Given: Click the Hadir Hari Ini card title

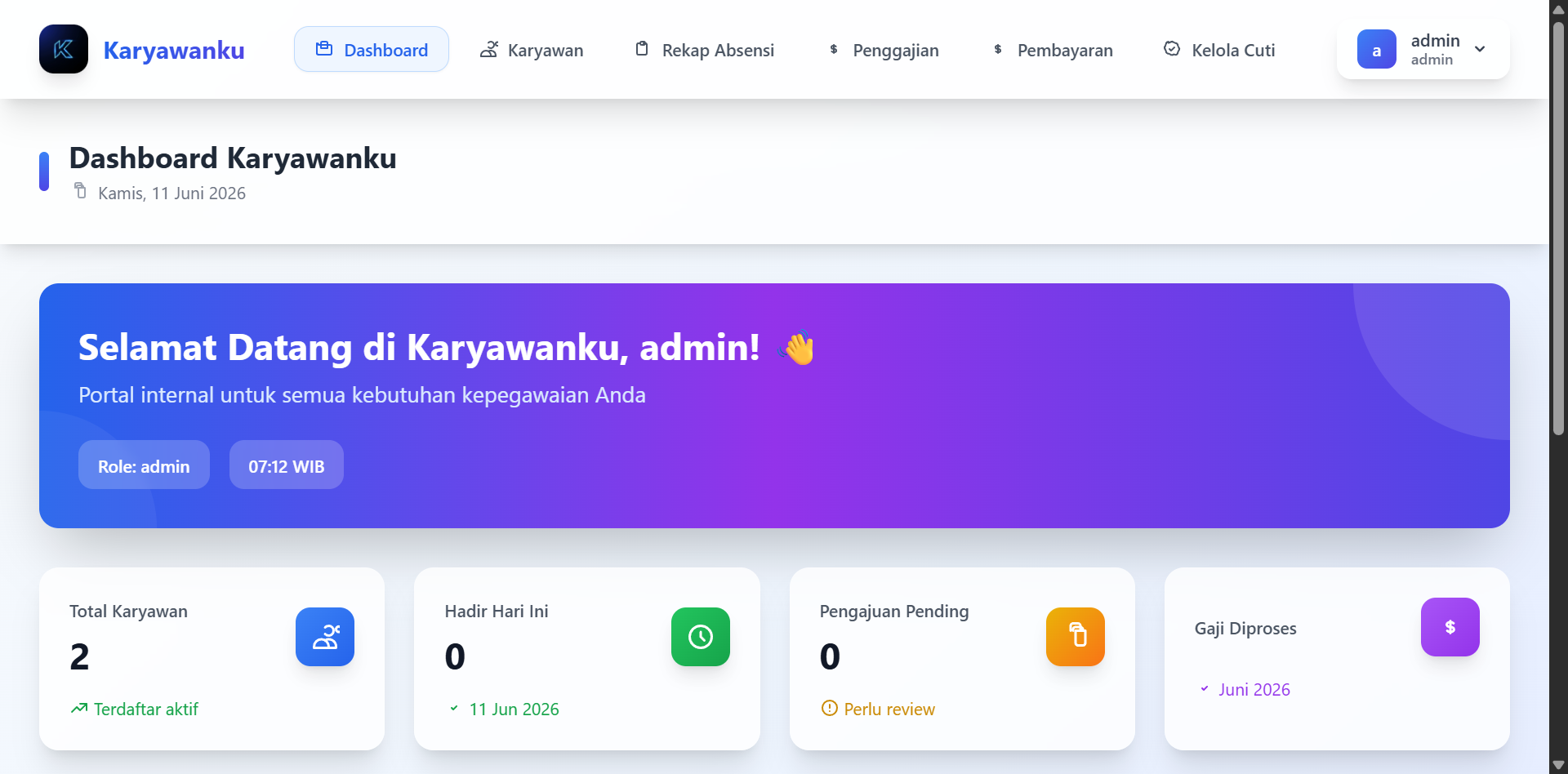Looking at the screenshot, I should pyautogui.click(x=497, y=612).
